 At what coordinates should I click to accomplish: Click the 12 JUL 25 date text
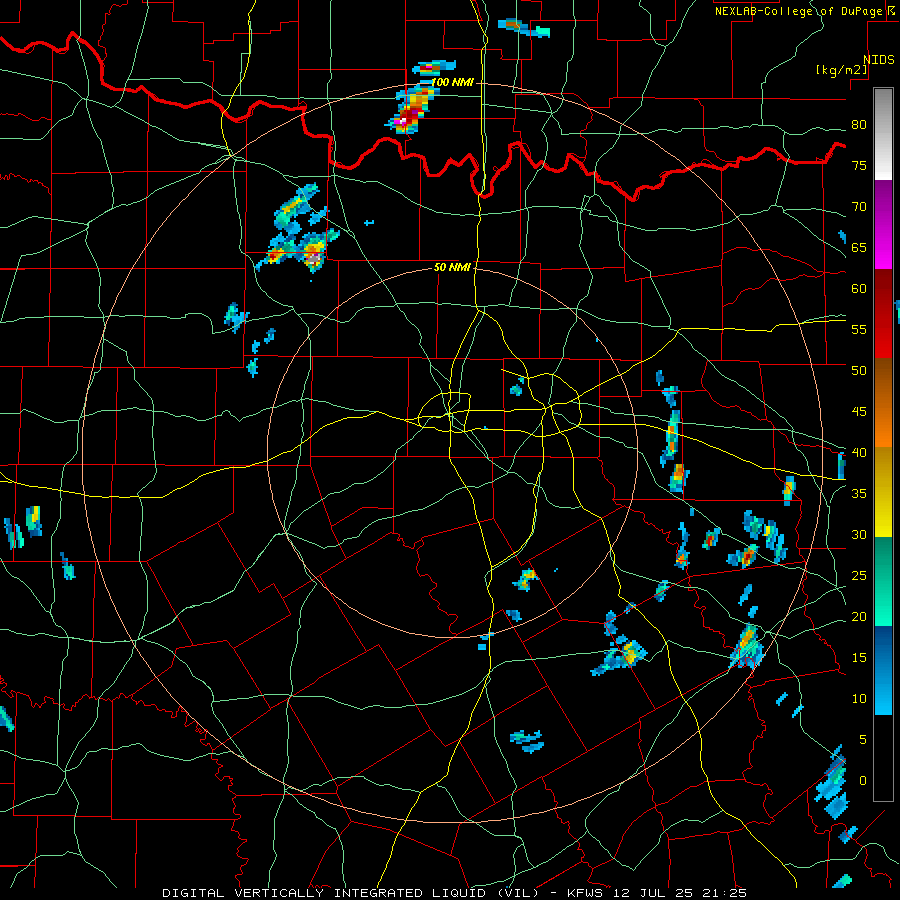tap(653, 893)
